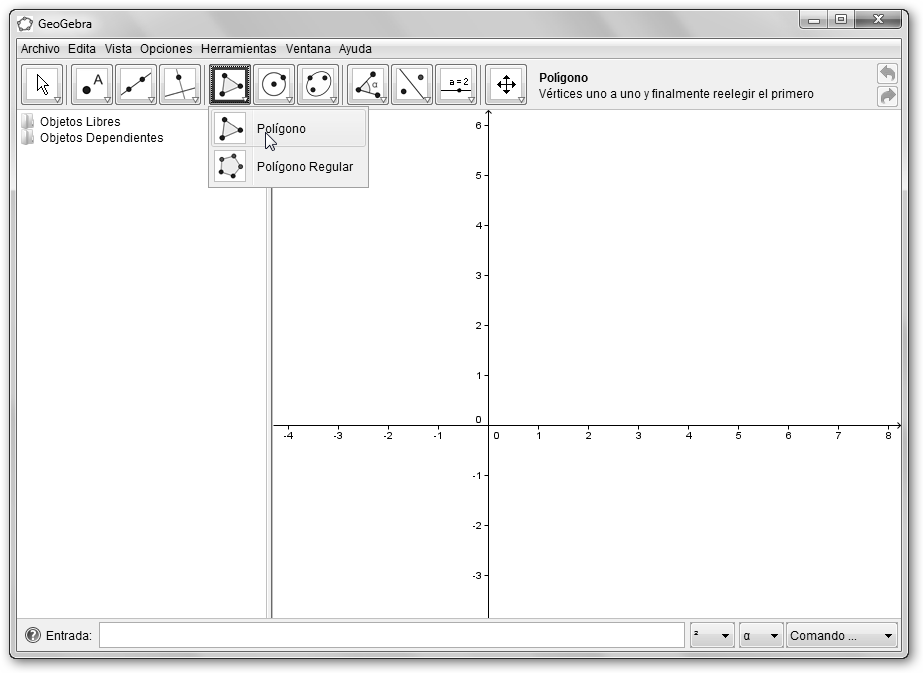Open the Greek letter α dropdown
This screenshot has width=923, height=673.
(761, 636)
